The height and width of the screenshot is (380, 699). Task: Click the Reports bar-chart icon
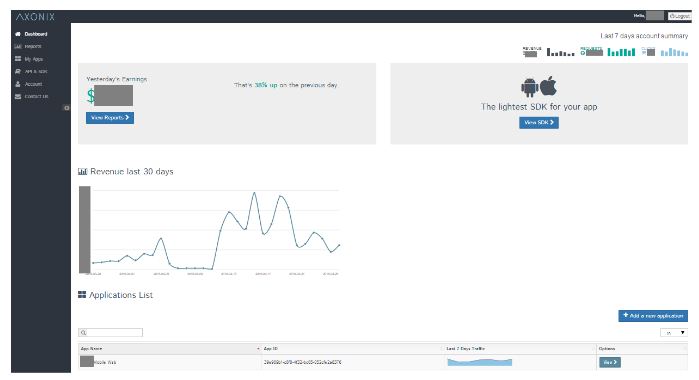click(x=18, y=46)
